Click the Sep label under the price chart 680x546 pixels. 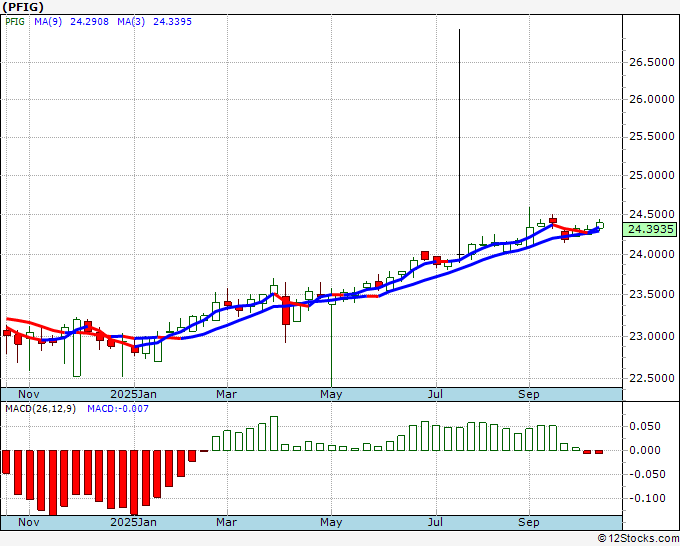point(529,394)
